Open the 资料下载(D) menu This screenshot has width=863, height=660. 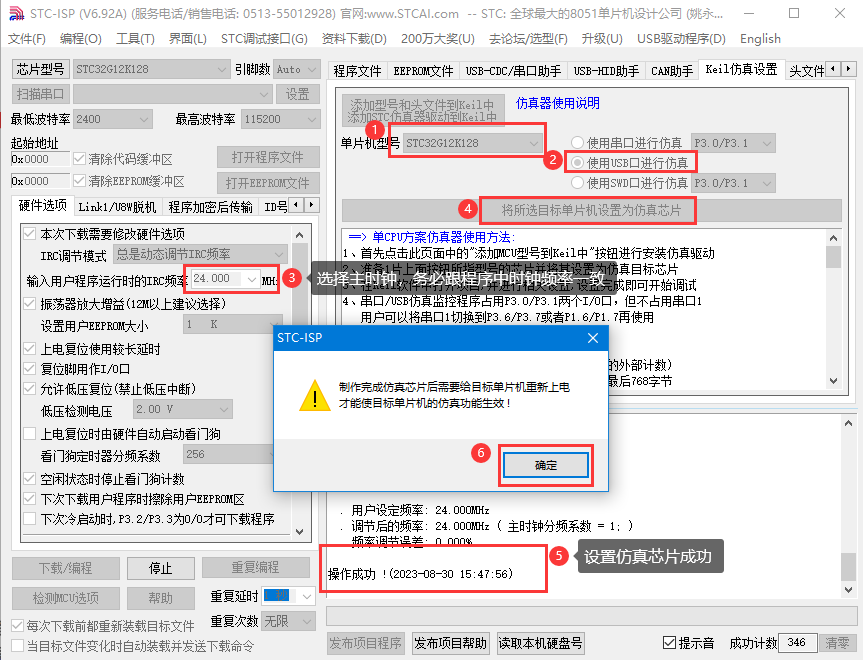[x=354, y=39]
